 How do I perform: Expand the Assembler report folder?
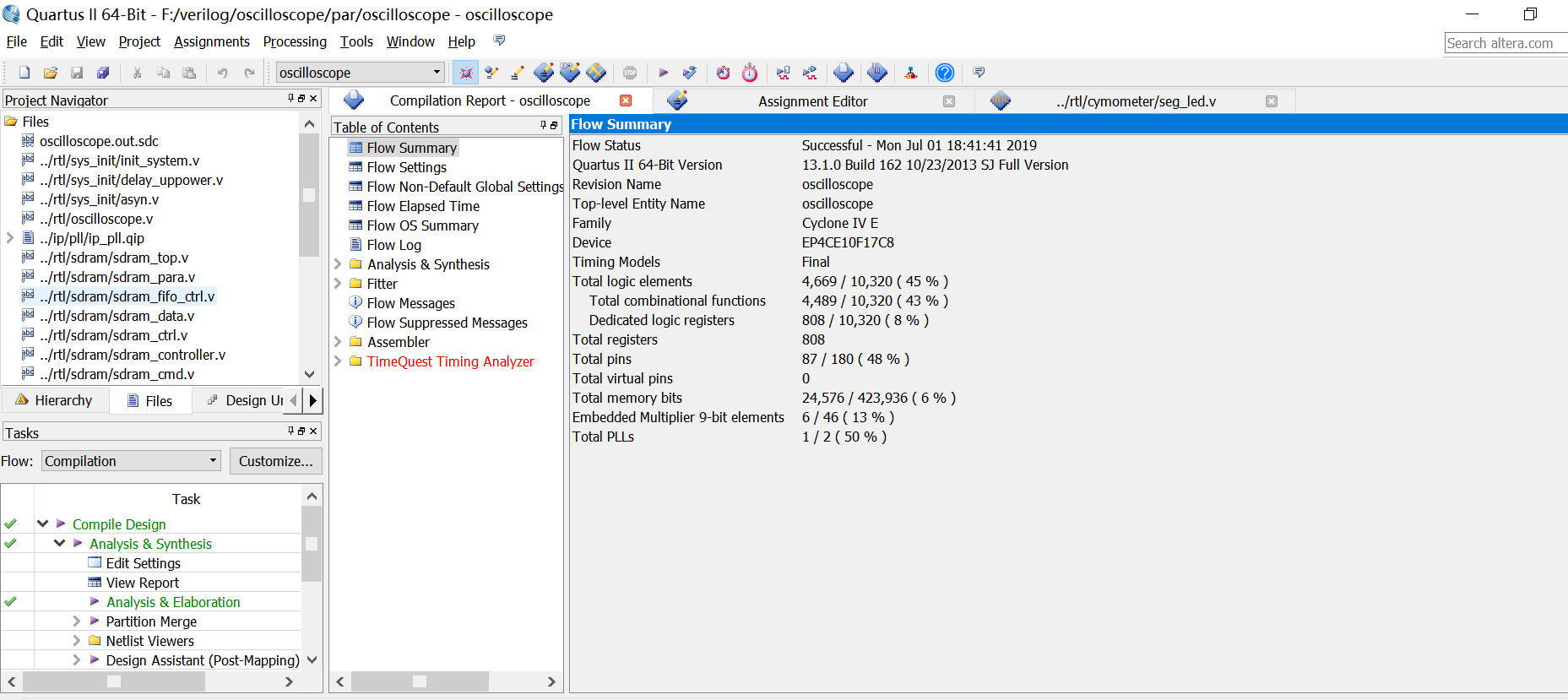click(338, 342)
